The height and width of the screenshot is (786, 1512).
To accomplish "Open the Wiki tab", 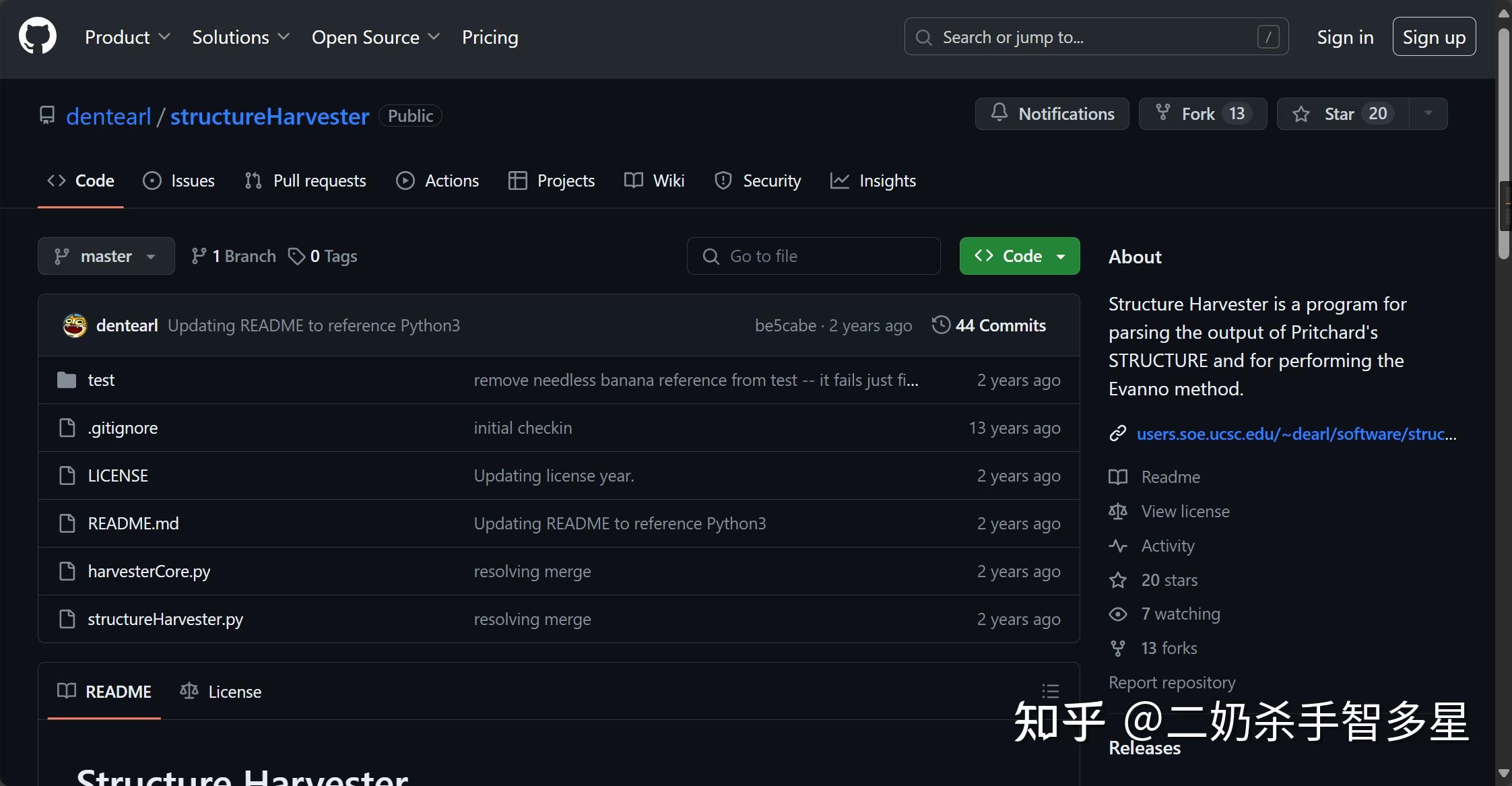I will pyautogui.click(x=654, y=181).
